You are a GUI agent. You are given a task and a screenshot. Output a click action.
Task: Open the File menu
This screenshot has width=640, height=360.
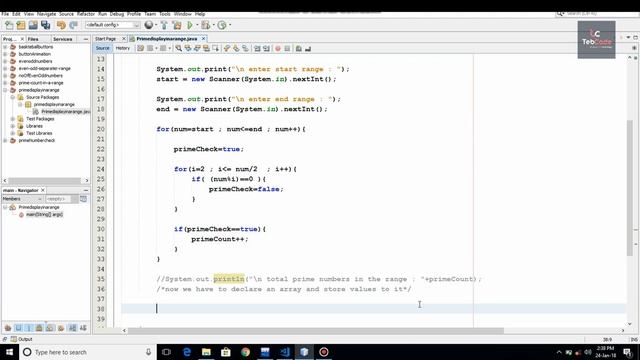point(5,14)
